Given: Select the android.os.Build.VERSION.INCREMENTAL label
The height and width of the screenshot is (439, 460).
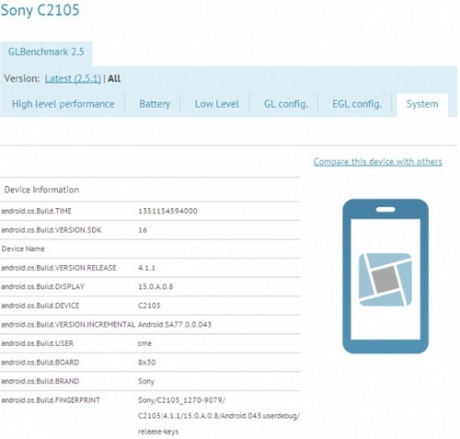Looking at the screenshot, I should click(68, 325).
